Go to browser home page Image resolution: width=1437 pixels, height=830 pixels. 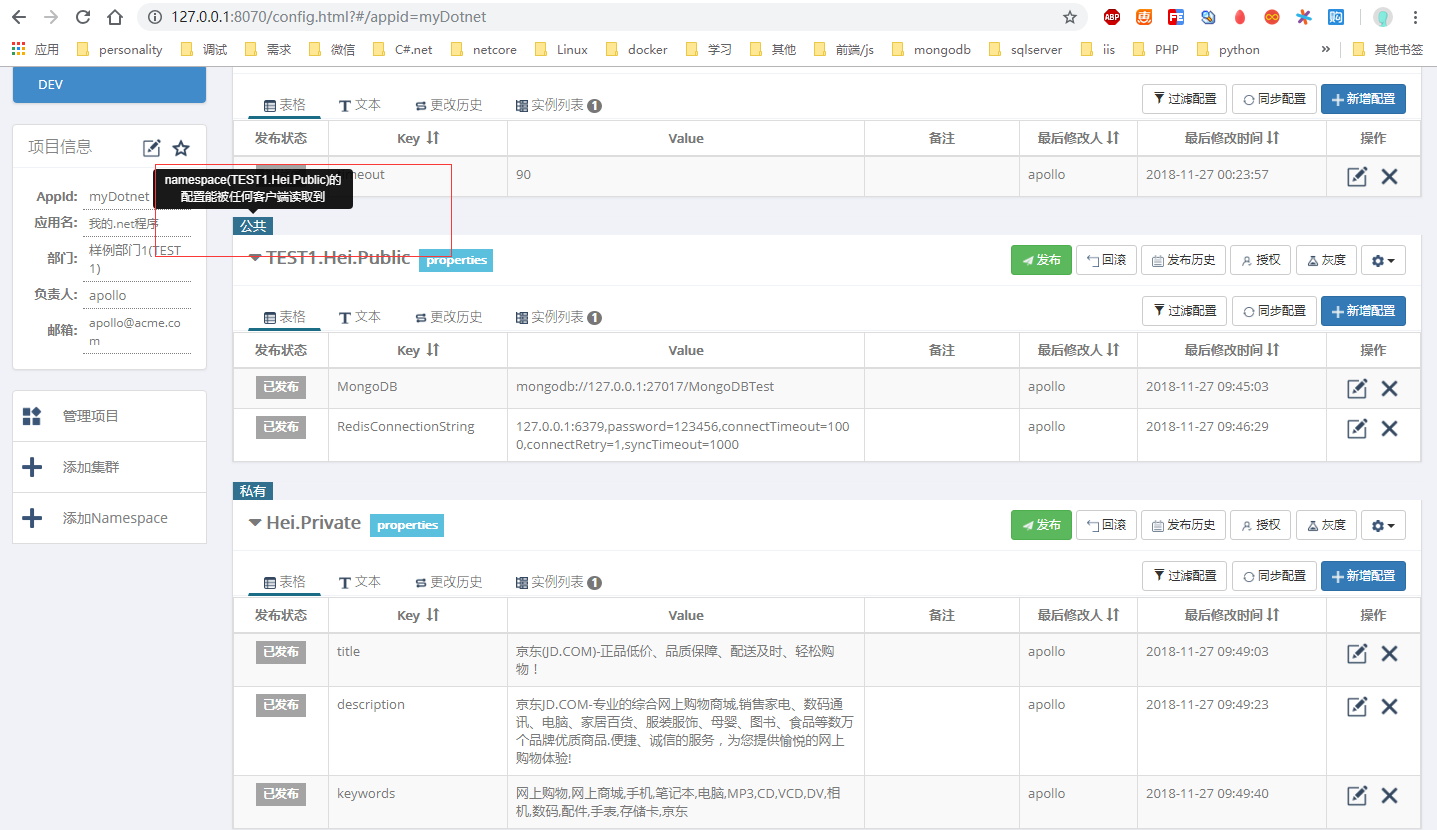pyautogui.click(x=115, y=17)
